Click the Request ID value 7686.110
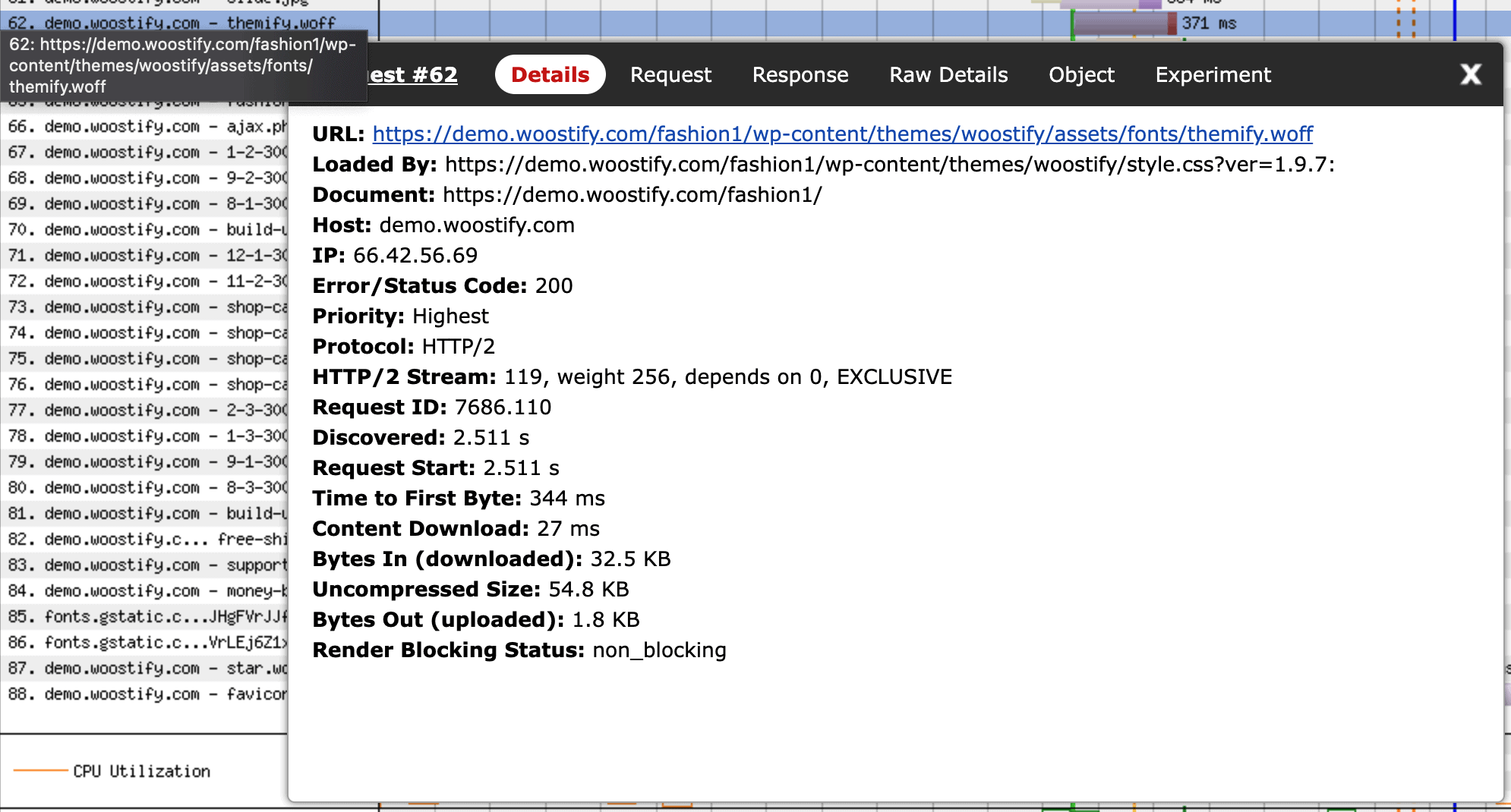 503,408
